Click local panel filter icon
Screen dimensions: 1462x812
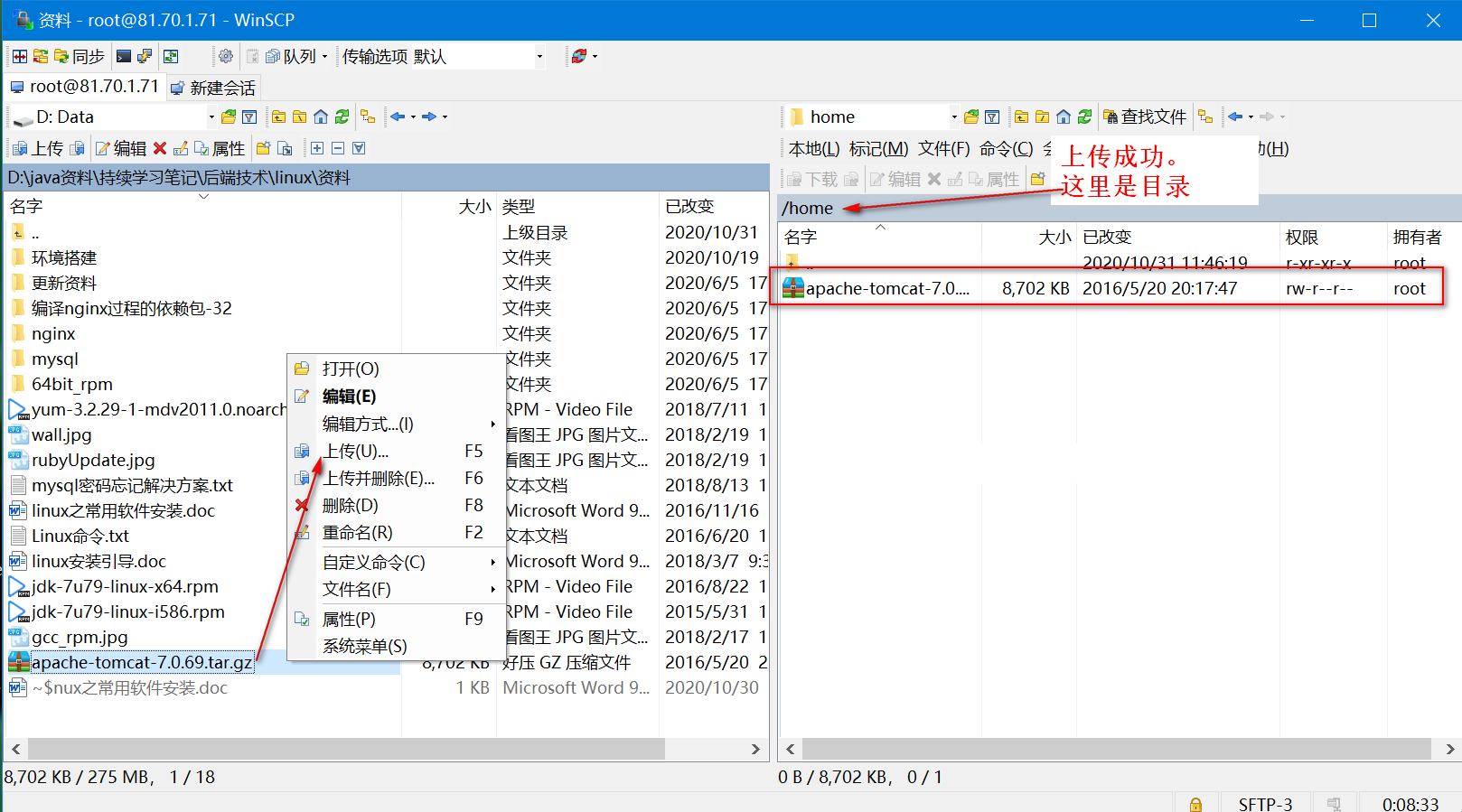pyautogui.click(x=249, y=117)
